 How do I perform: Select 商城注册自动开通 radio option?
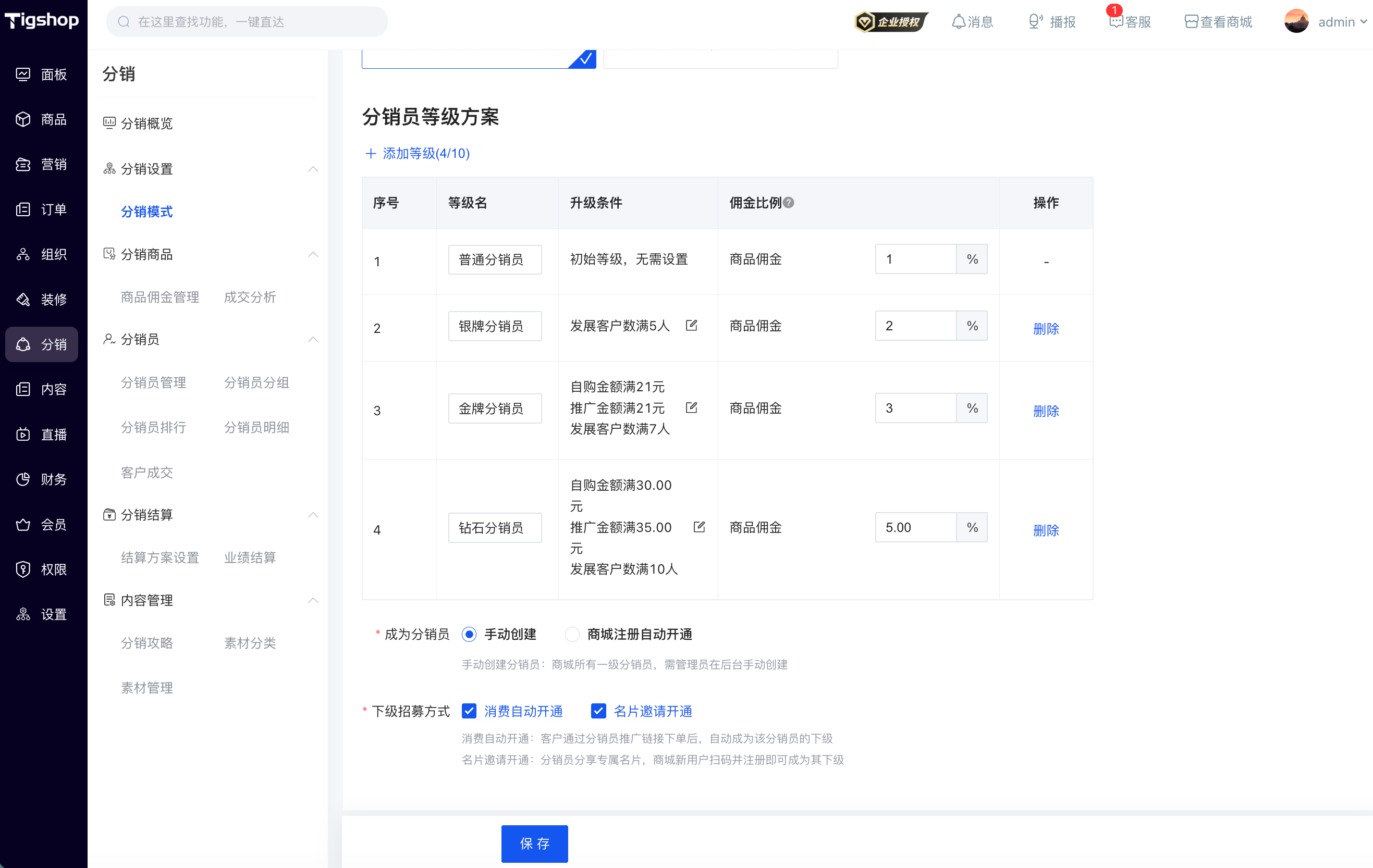[572, 635]
